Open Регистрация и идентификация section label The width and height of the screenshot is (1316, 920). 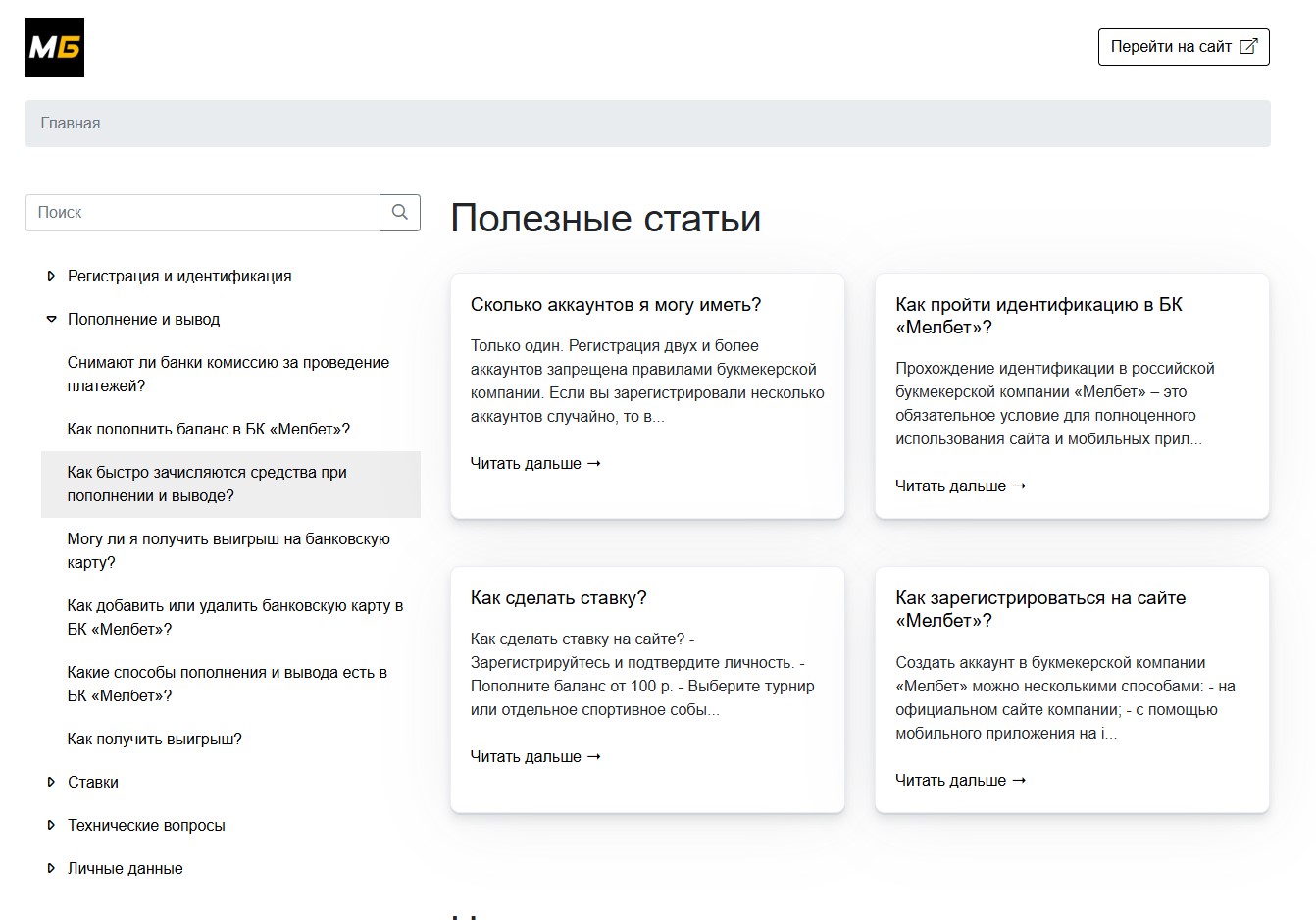click(179, 277)
